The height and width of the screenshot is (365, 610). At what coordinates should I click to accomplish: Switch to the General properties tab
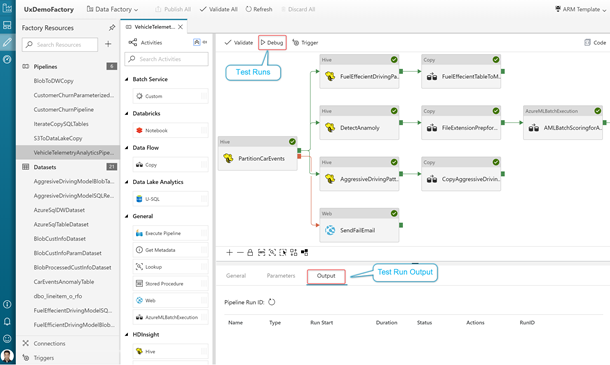pos(236,276)
